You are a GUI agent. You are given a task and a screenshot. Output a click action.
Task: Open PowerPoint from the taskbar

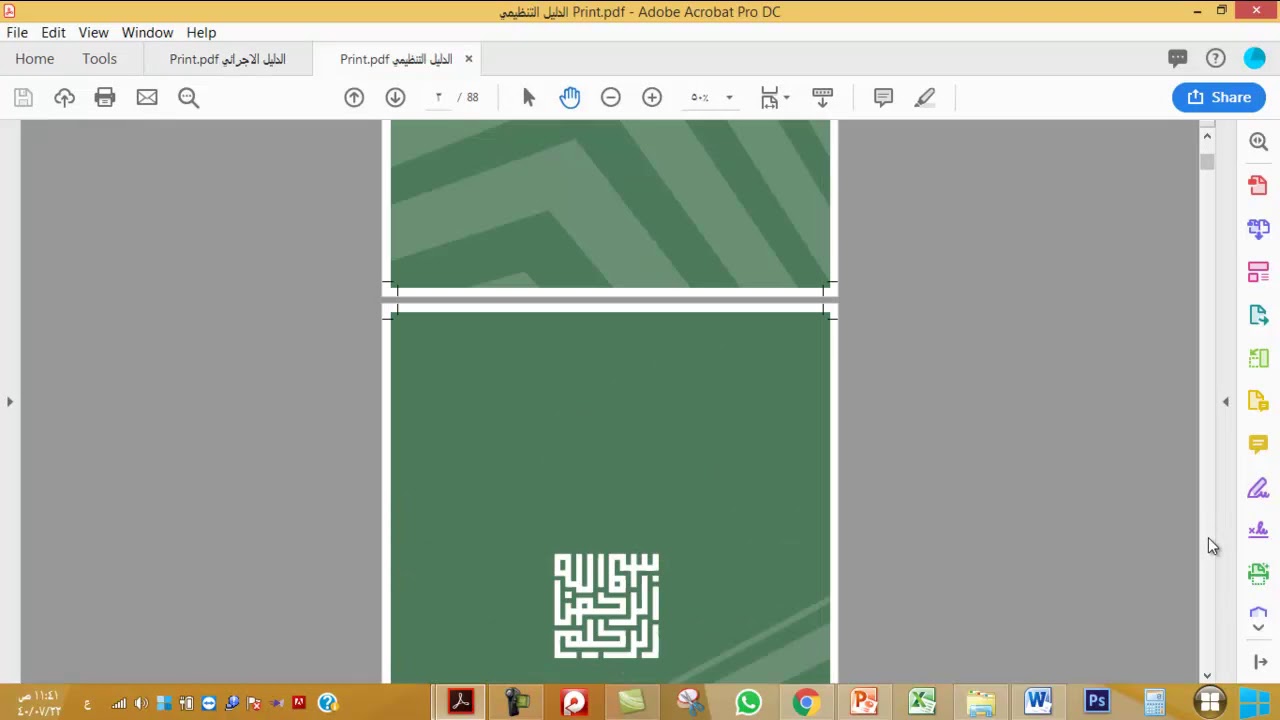864,703
